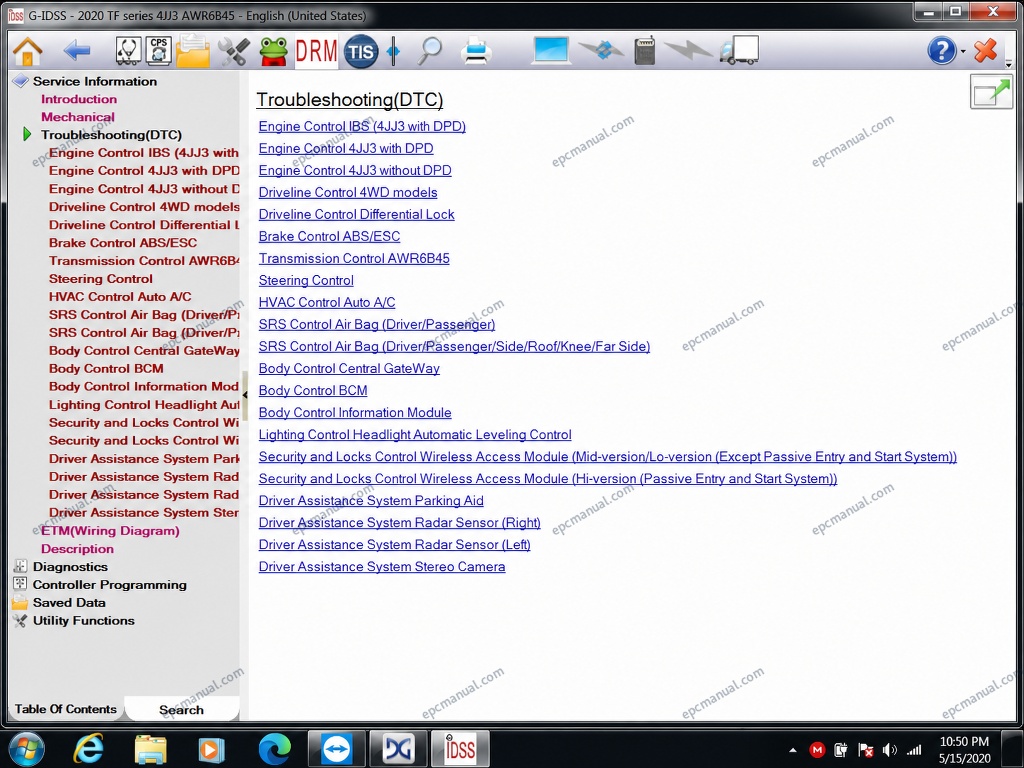Click the printer icon in the toolbar
Viewport: 1024px width, 768px height.
pos(476,51)
